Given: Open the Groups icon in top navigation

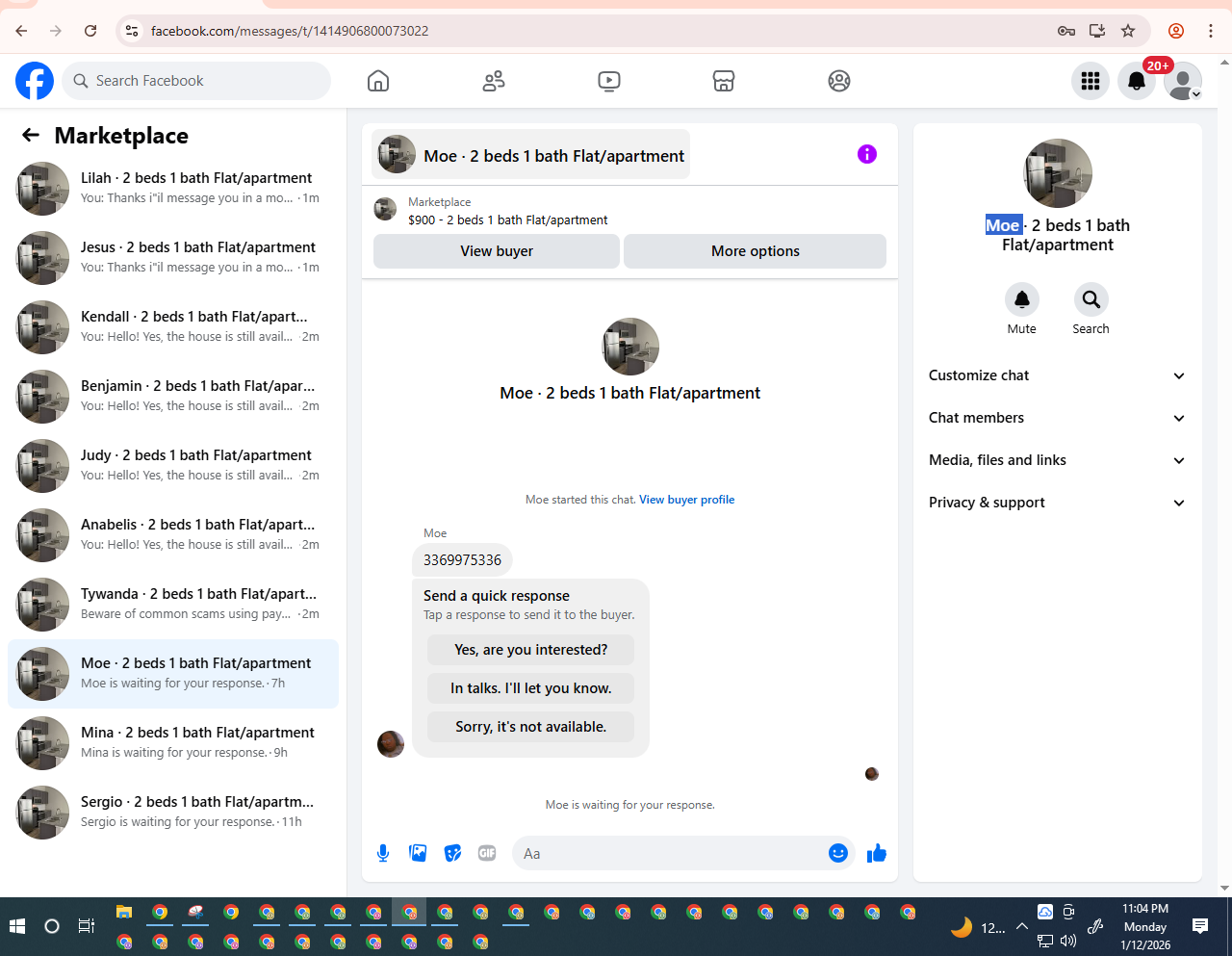Looking at the screenshot, I should (x=839, y=81).
